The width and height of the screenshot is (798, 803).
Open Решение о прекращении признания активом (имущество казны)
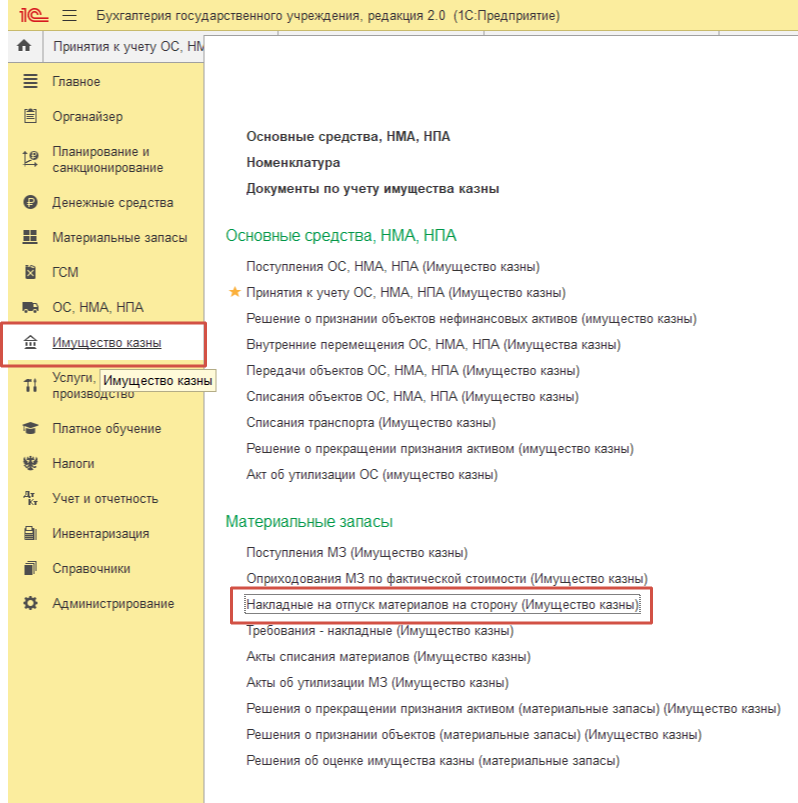tap(440, 449)
